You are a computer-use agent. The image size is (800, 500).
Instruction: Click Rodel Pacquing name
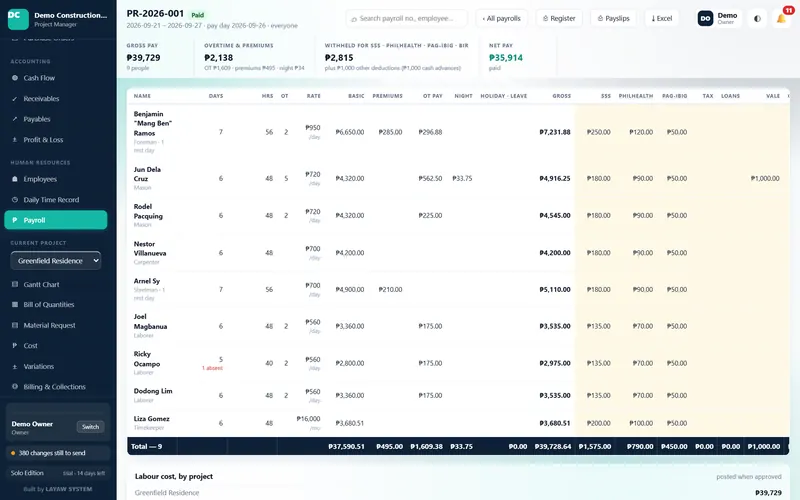[x=148, y=211]
